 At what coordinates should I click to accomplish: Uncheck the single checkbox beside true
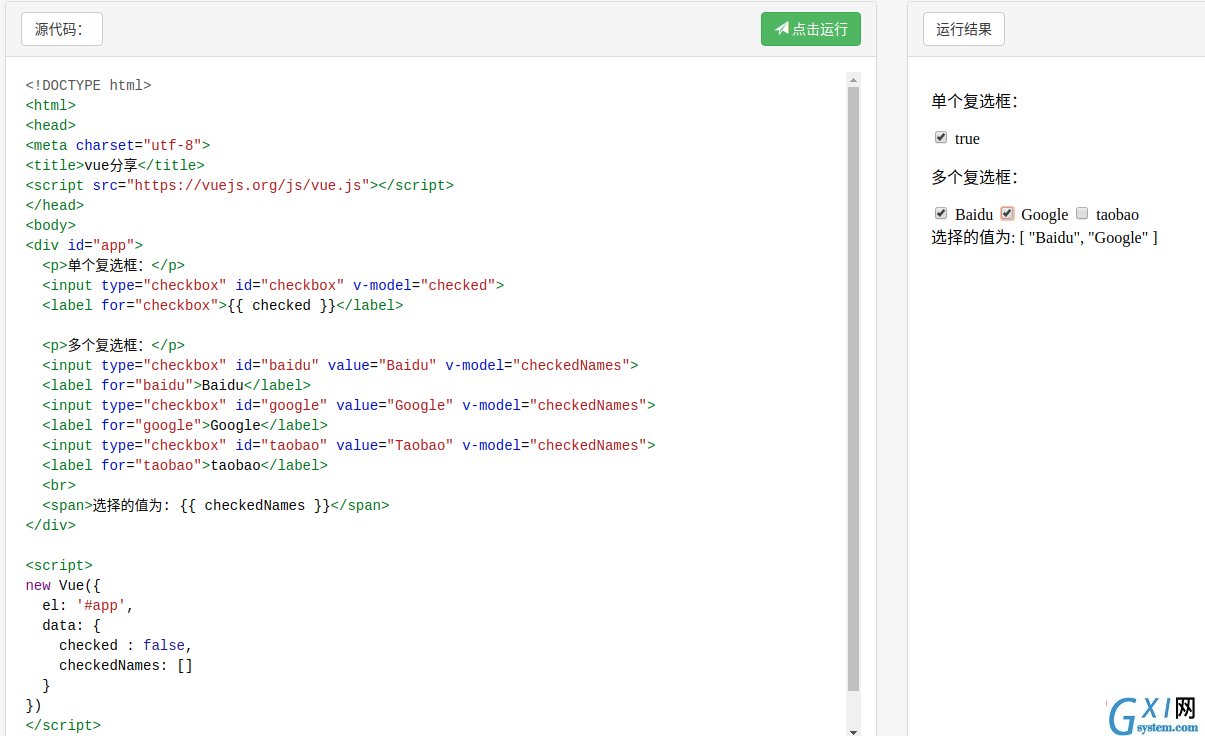pos(941,138)
